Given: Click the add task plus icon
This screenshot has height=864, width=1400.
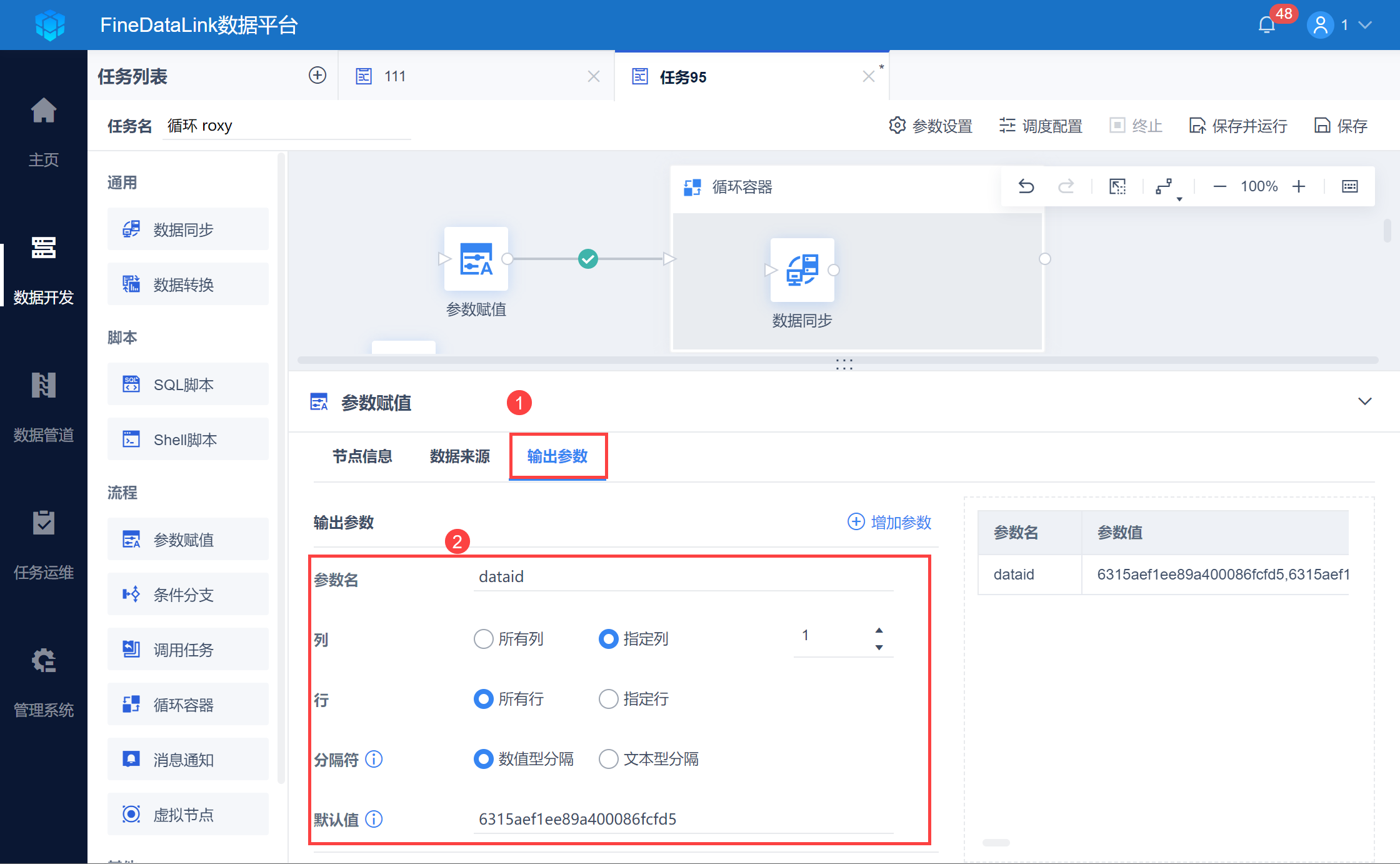Looking at the screenshot, I should [x=317, y=76].
